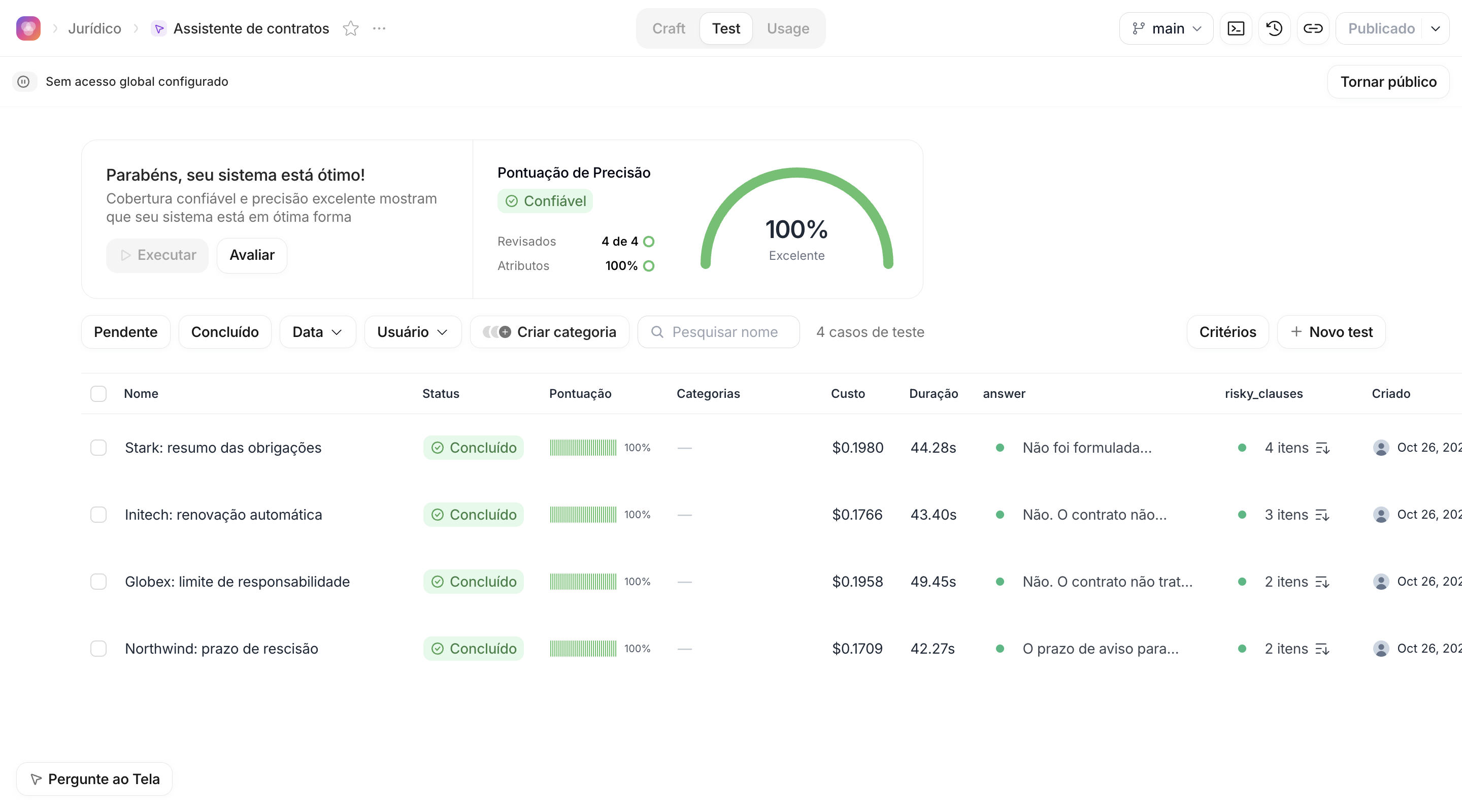This screenshot has width=1462, height=812.
Task: Click Criar categoria button
Action: pyautogui.click(x=549, y=332)
